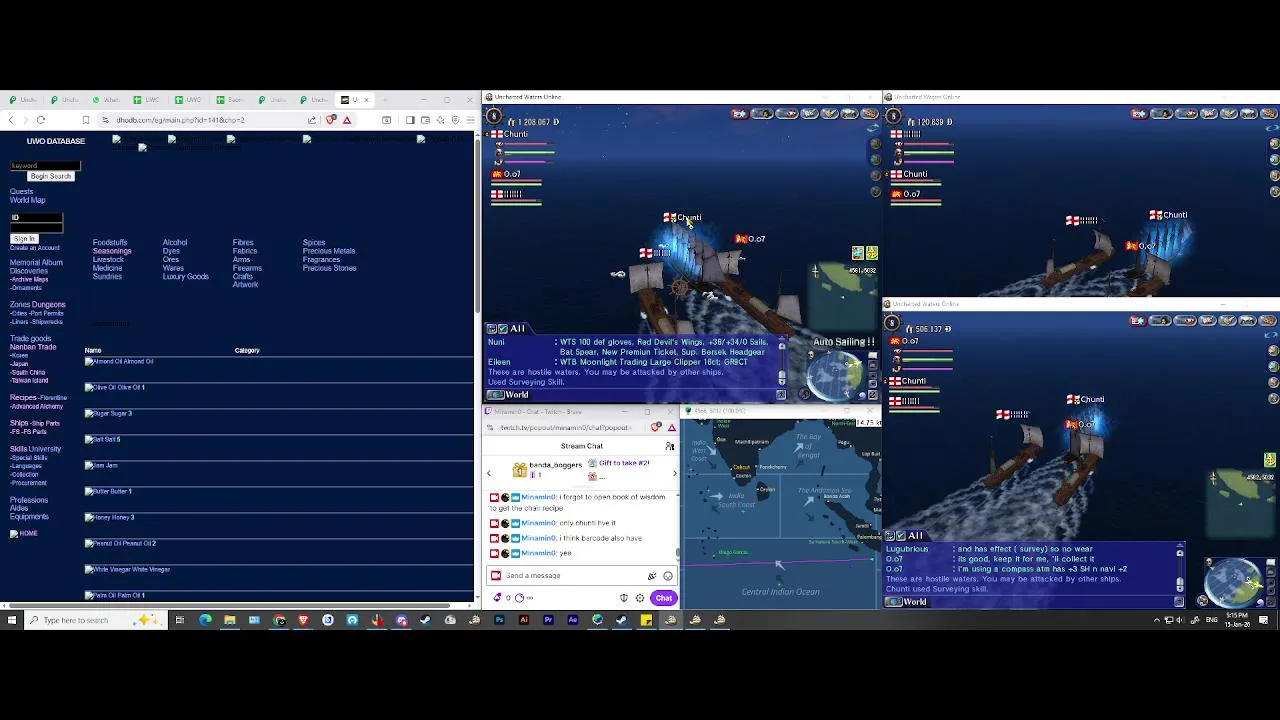This screenshot has width=1280, height=720.
Task: Reload the UWO Database page
Action: pos(41,120)
